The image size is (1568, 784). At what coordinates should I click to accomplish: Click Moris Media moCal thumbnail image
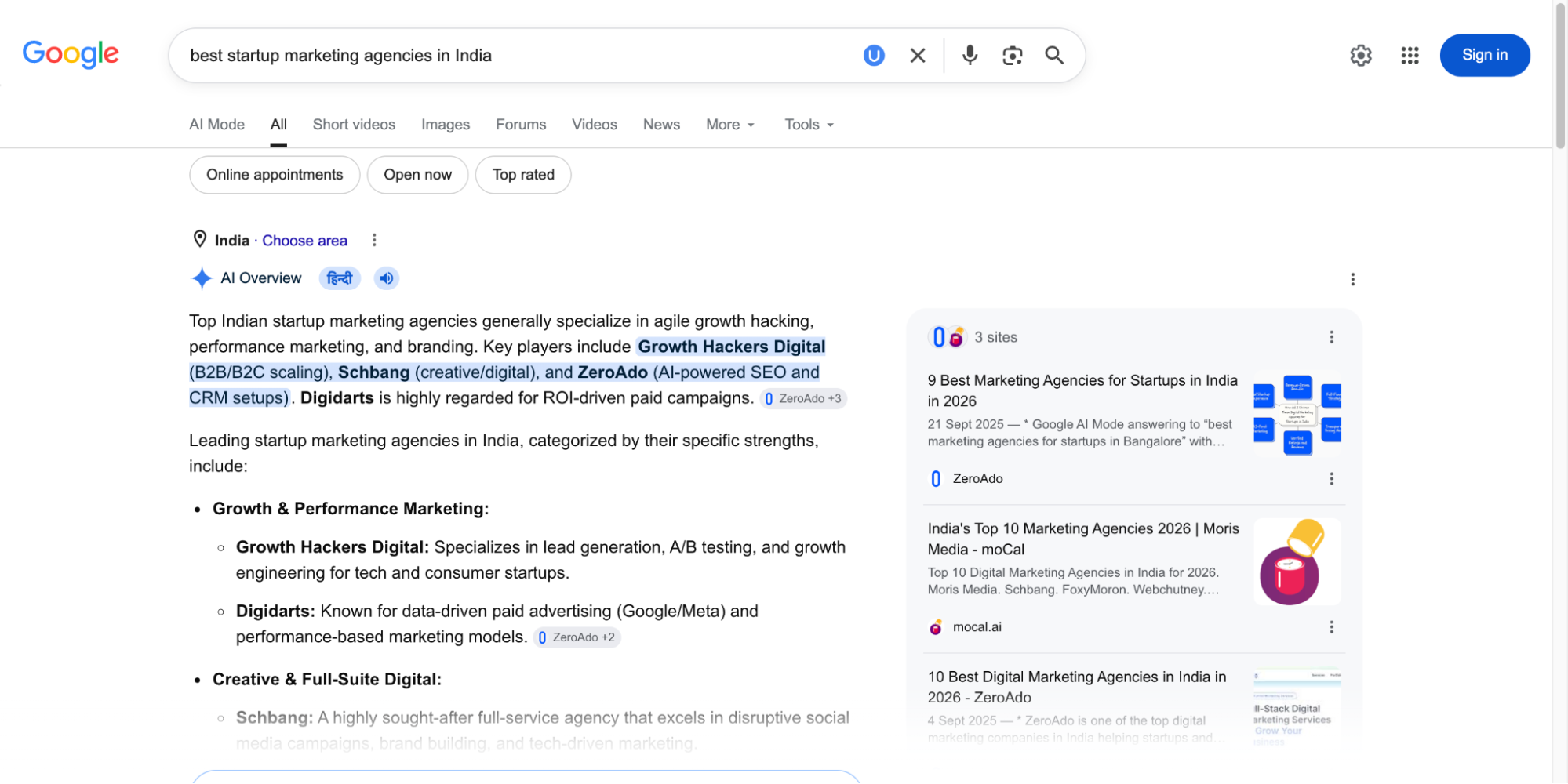click(x=1297, y=561)
